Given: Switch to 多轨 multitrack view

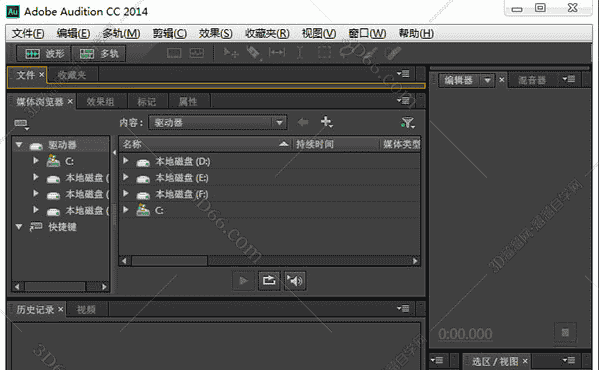Looking at the screenshot, I should coord(99,53).
